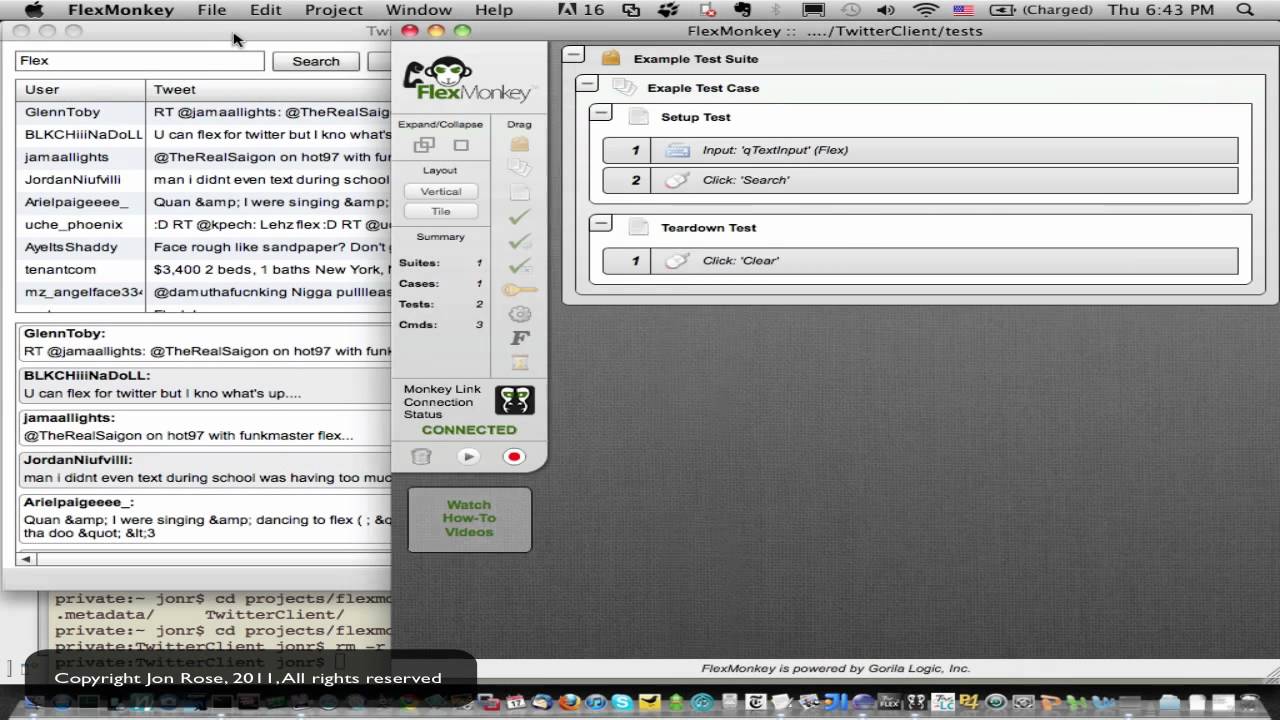Open the Project menu

[333, 10]
